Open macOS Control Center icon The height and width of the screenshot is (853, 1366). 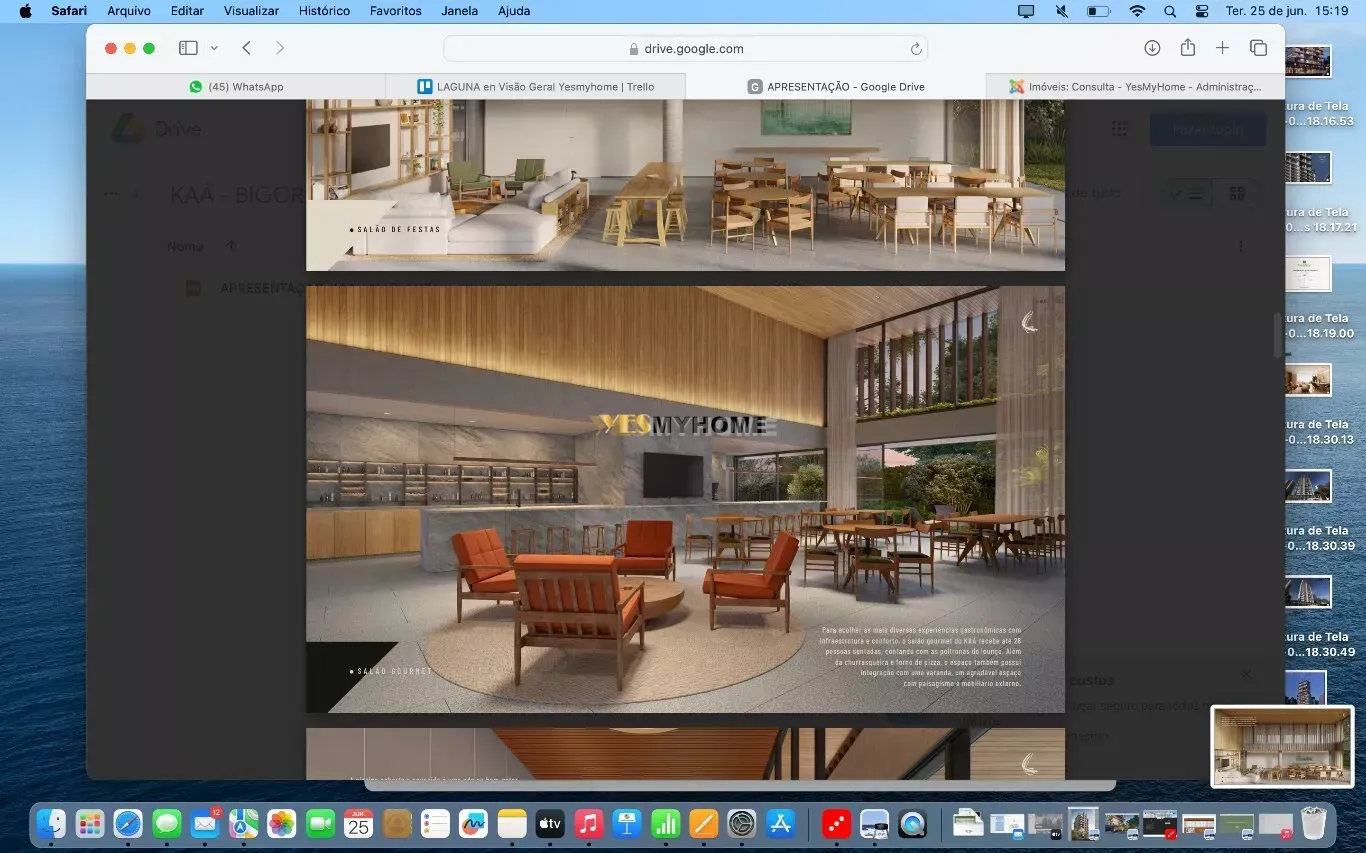click(1202, 11)
